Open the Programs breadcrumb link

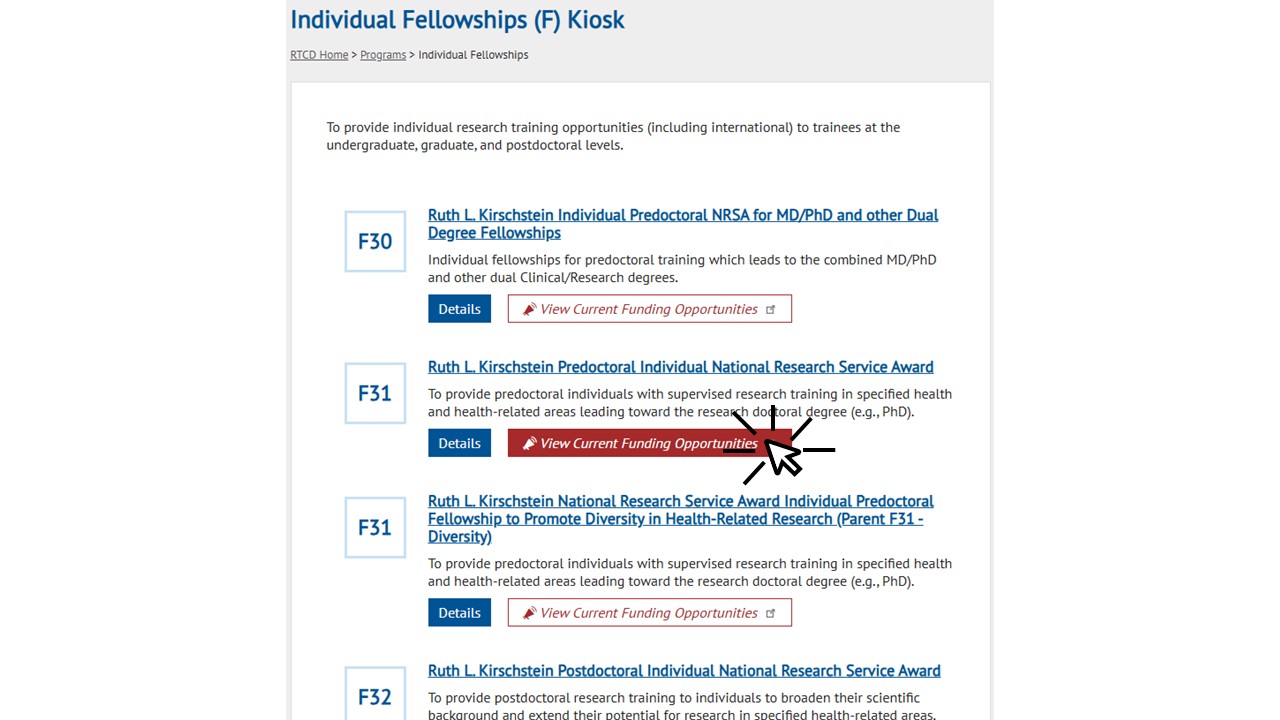(x=383, y=55)
